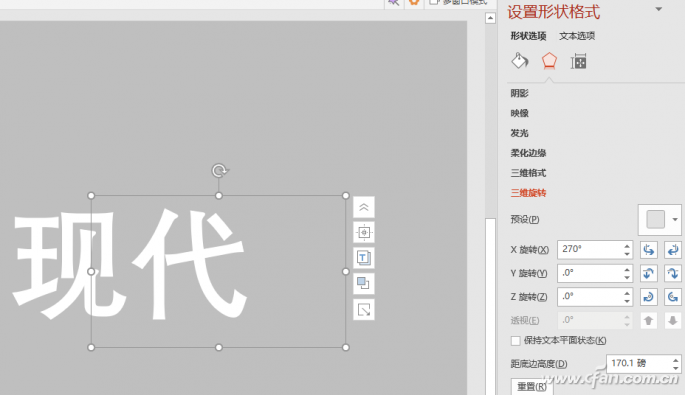Image resolution: width=685 pixels, height=395 pixels.
Task: Click the white 现代 text on slide
Action: (x=130, y=263)
